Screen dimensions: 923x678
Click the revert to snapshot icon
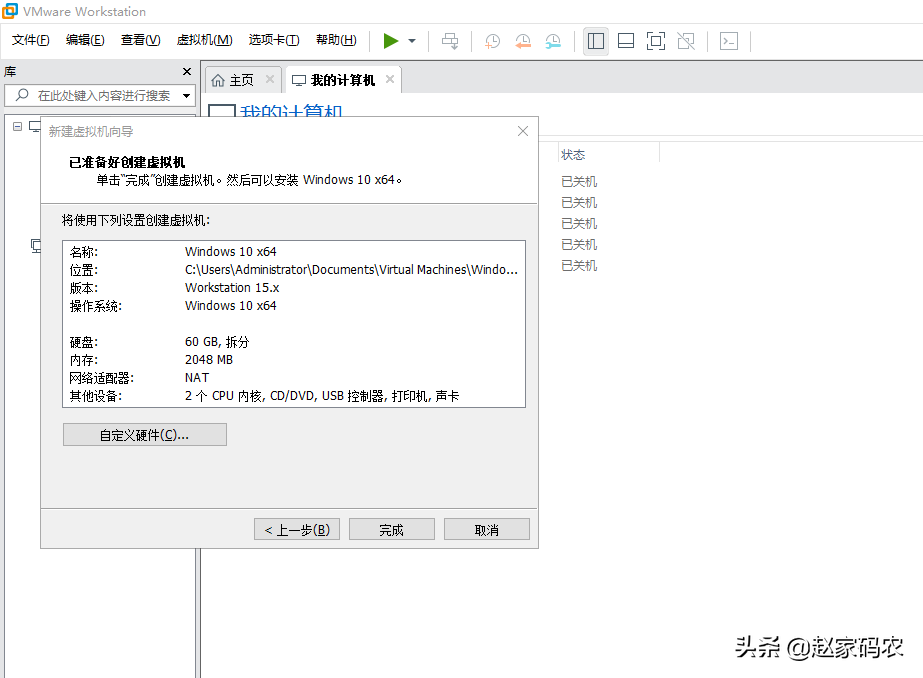pyautogui.click(x=523, y=41)
